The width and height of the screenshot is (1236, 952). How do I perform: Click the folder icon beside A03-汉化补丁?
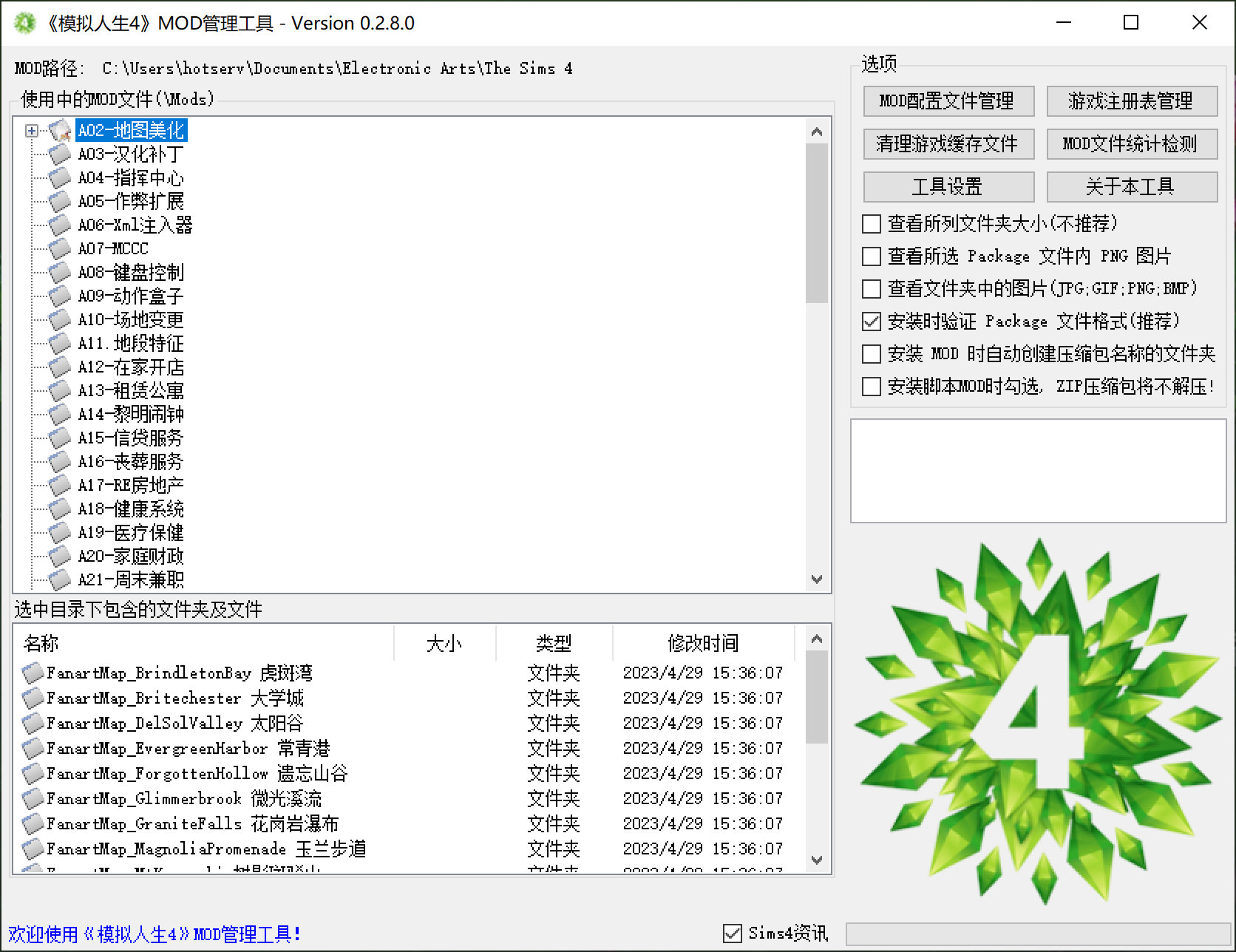pyautogui.click(x=59, y=154)
